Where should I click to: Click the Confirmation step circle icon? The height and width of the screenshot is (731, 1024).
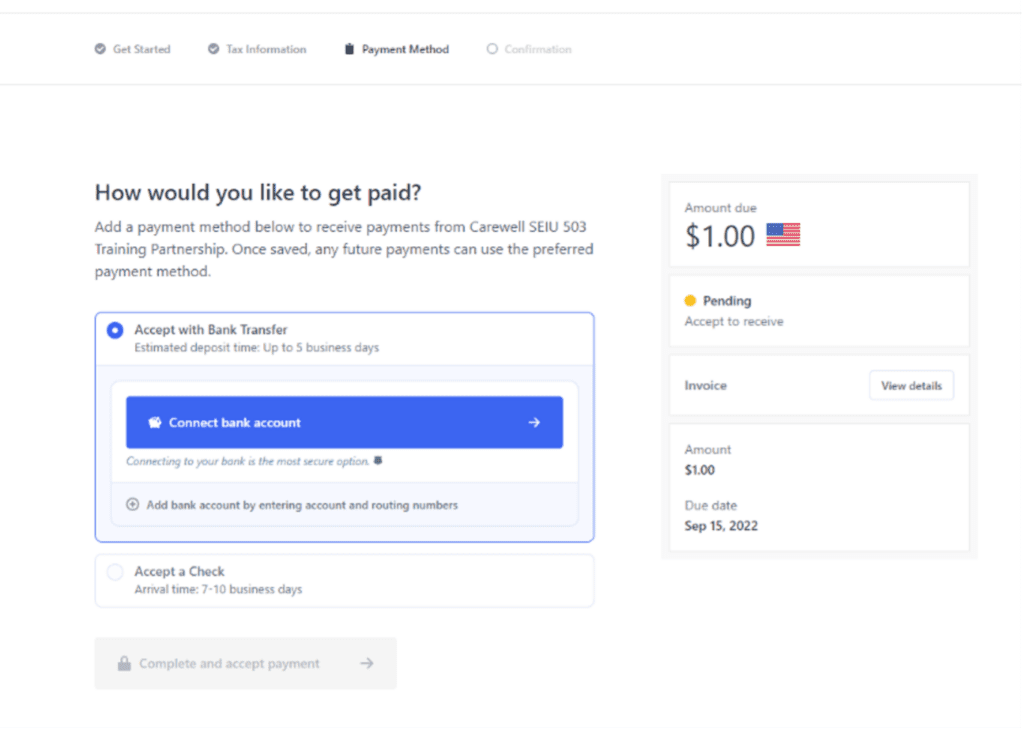coord(492,49)
